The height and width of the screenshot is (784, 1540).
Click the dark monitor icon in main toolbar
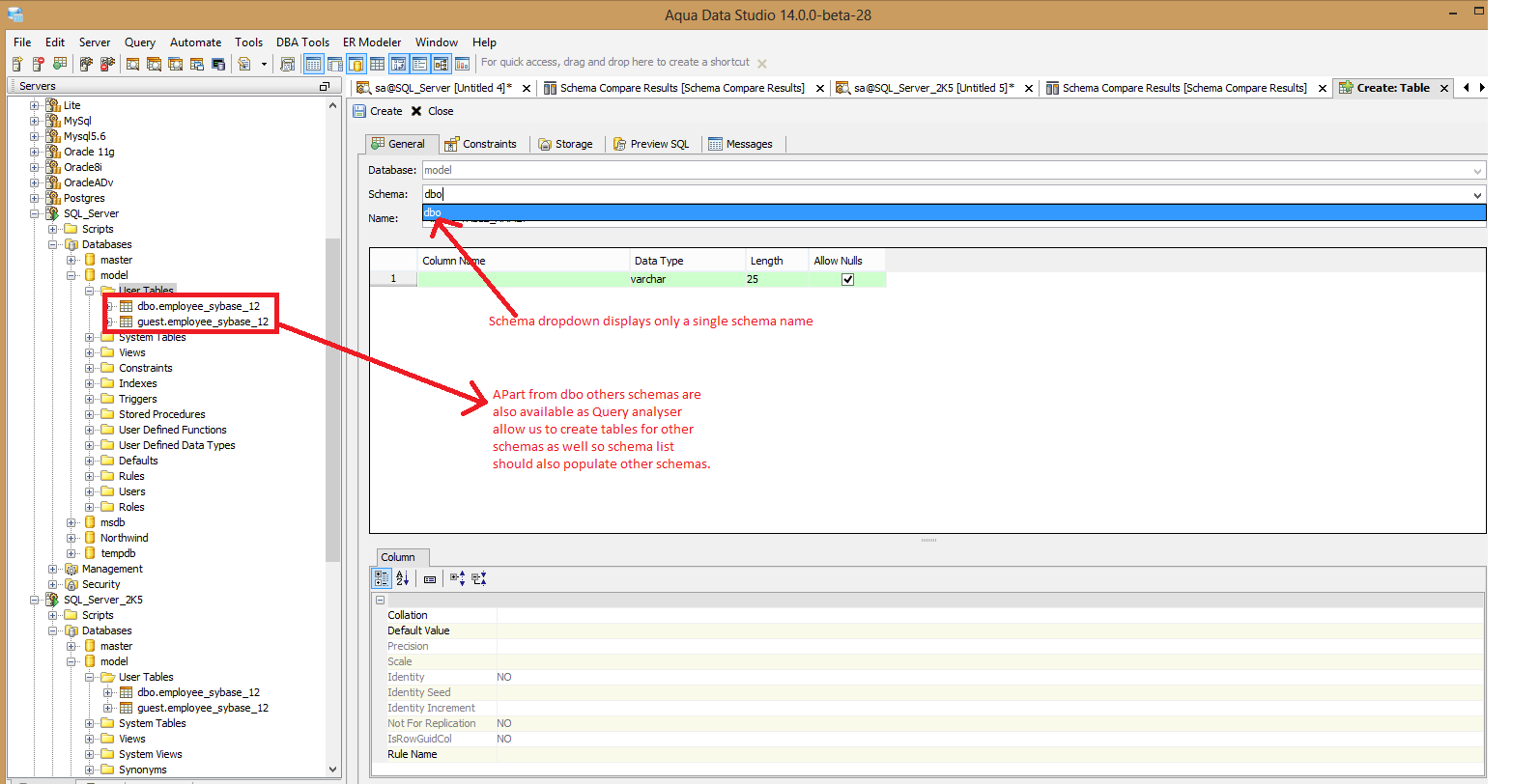(x=218, y=64)
